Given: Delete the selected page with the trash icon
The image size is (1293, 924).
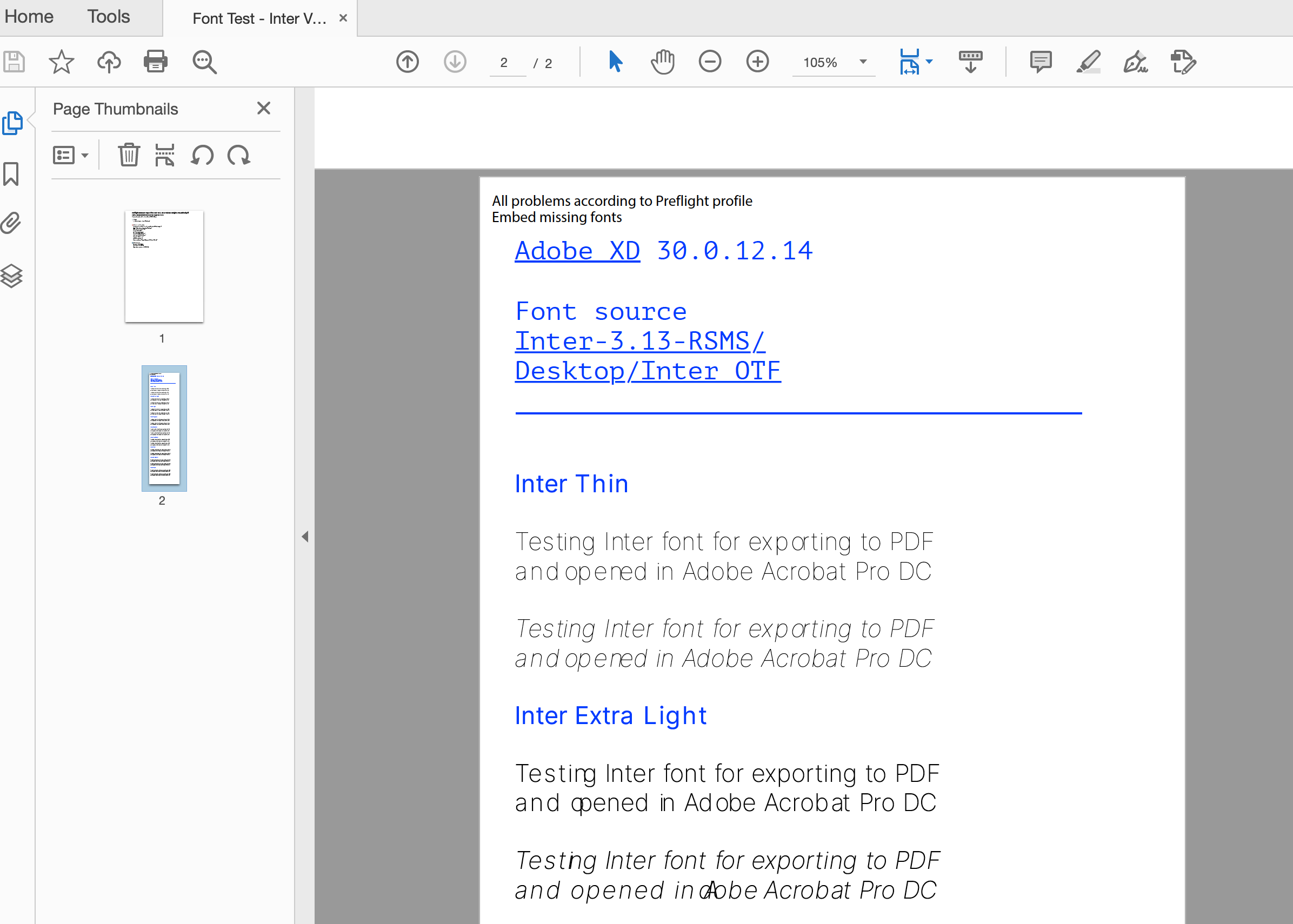Looking at the screenshot, I should (x=129, y=155).
